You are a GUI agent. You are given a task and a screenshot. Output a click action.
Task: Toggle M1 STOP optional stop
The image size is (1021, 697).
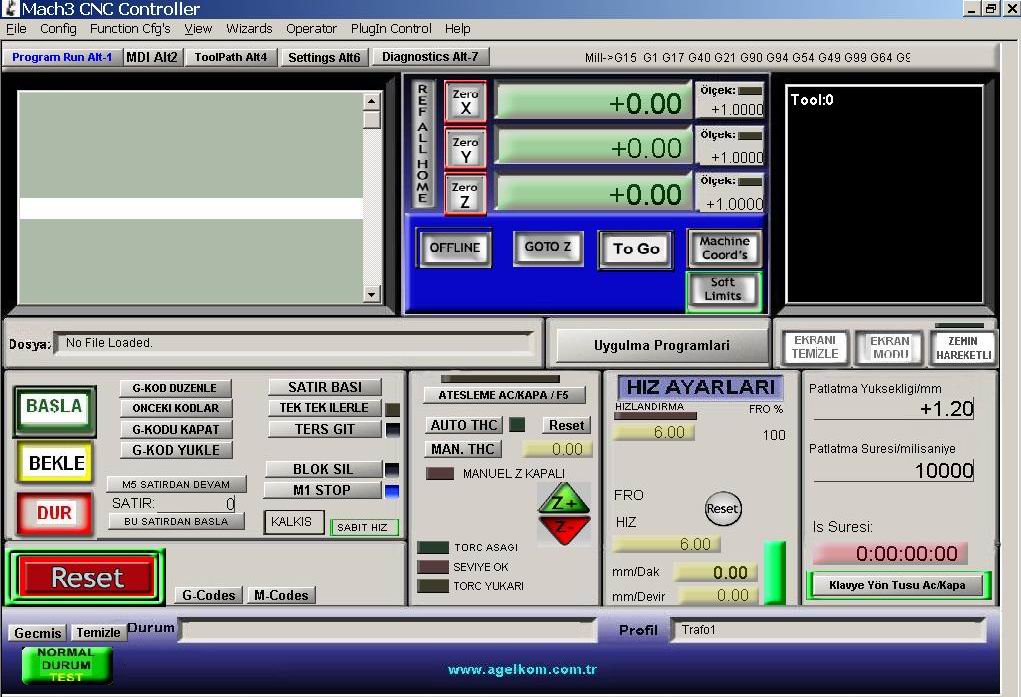322,490
